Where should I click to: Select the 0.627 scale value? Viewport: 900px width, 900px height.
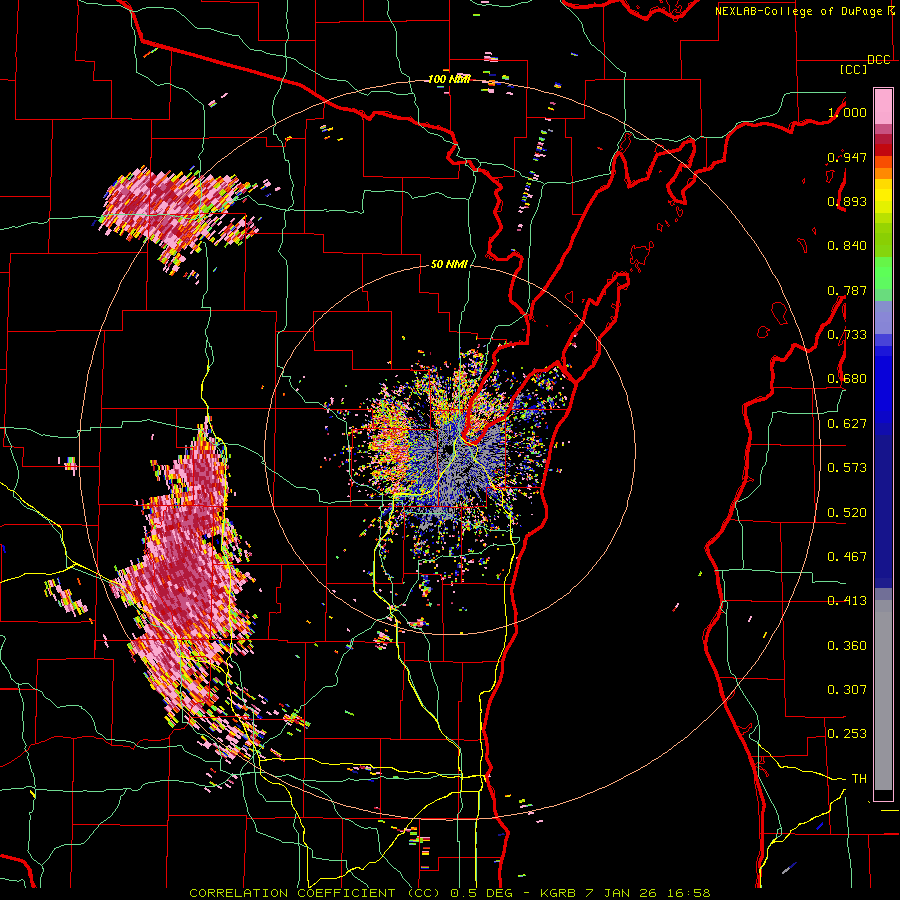847,424
